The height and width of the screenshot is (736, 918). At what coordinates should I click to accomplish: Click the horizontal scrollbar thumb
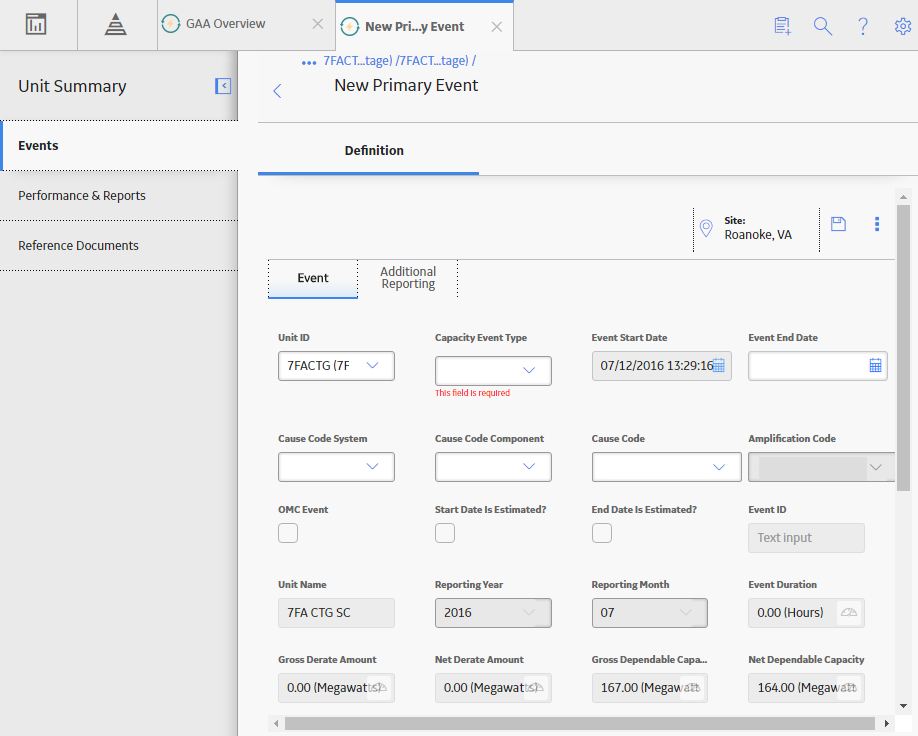pyautogui.click(x=580, y=723)
